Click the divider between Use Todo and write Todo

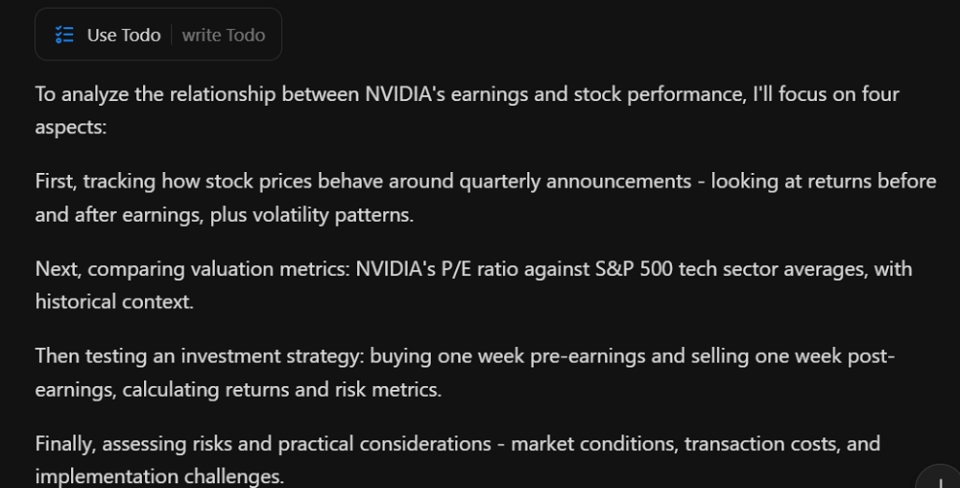click(171, 35)
